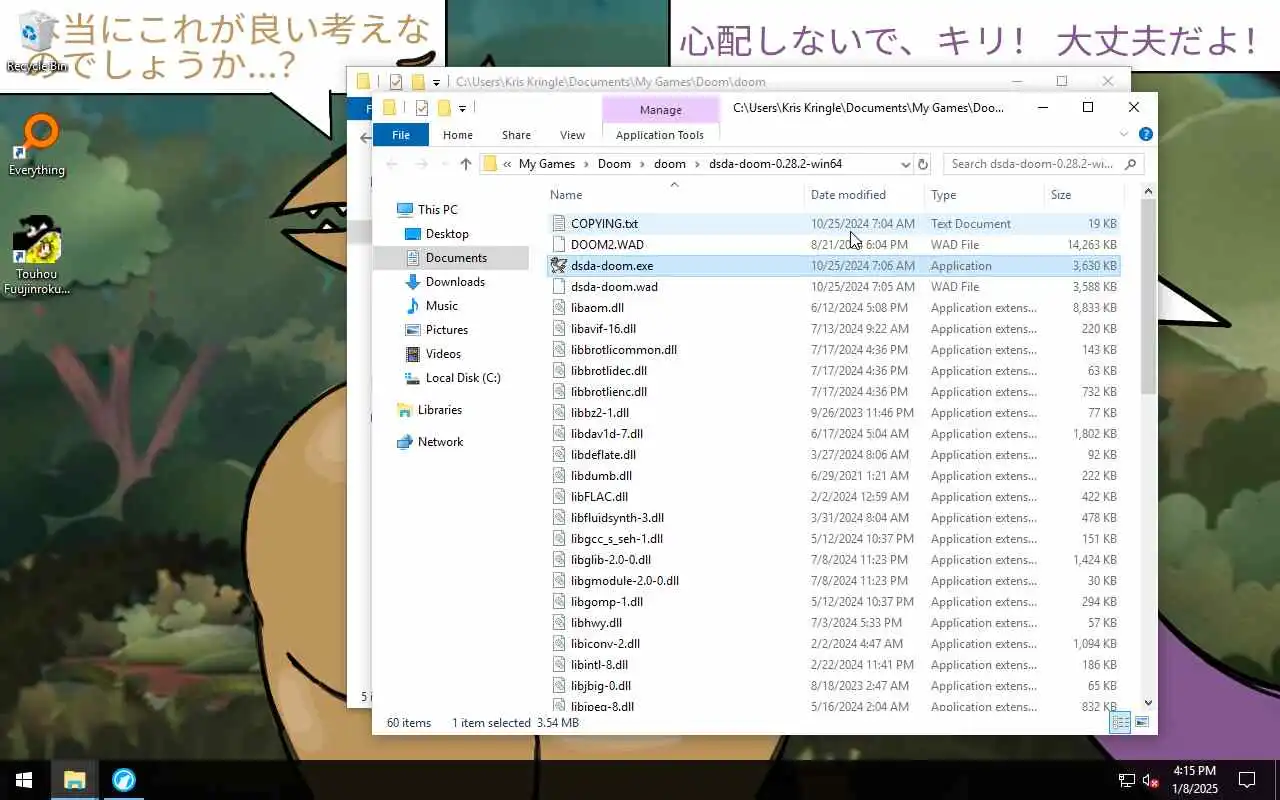Image resolution: width=1280 pixels, height=800 pixels.
Task: Open recent locations dropdown beside navigation arrows
Action: 444,164
